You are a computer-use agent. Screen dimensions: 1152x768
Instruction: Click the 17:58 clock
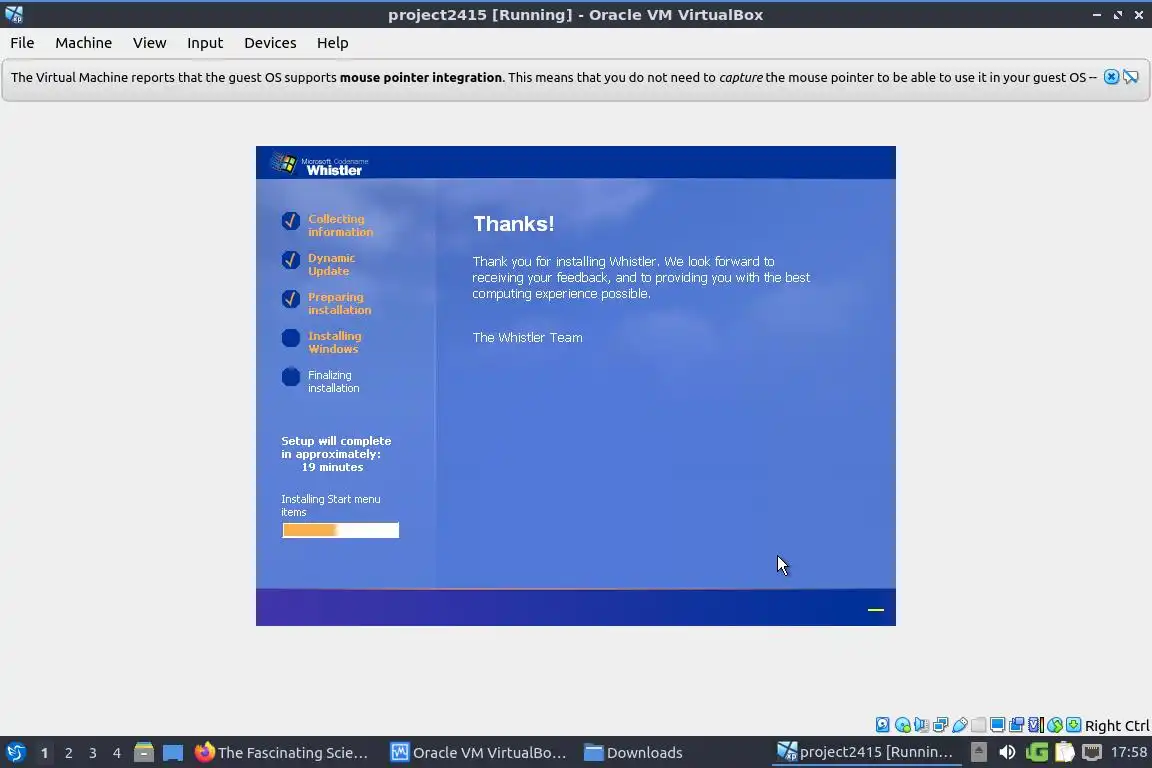[1128, 752]
